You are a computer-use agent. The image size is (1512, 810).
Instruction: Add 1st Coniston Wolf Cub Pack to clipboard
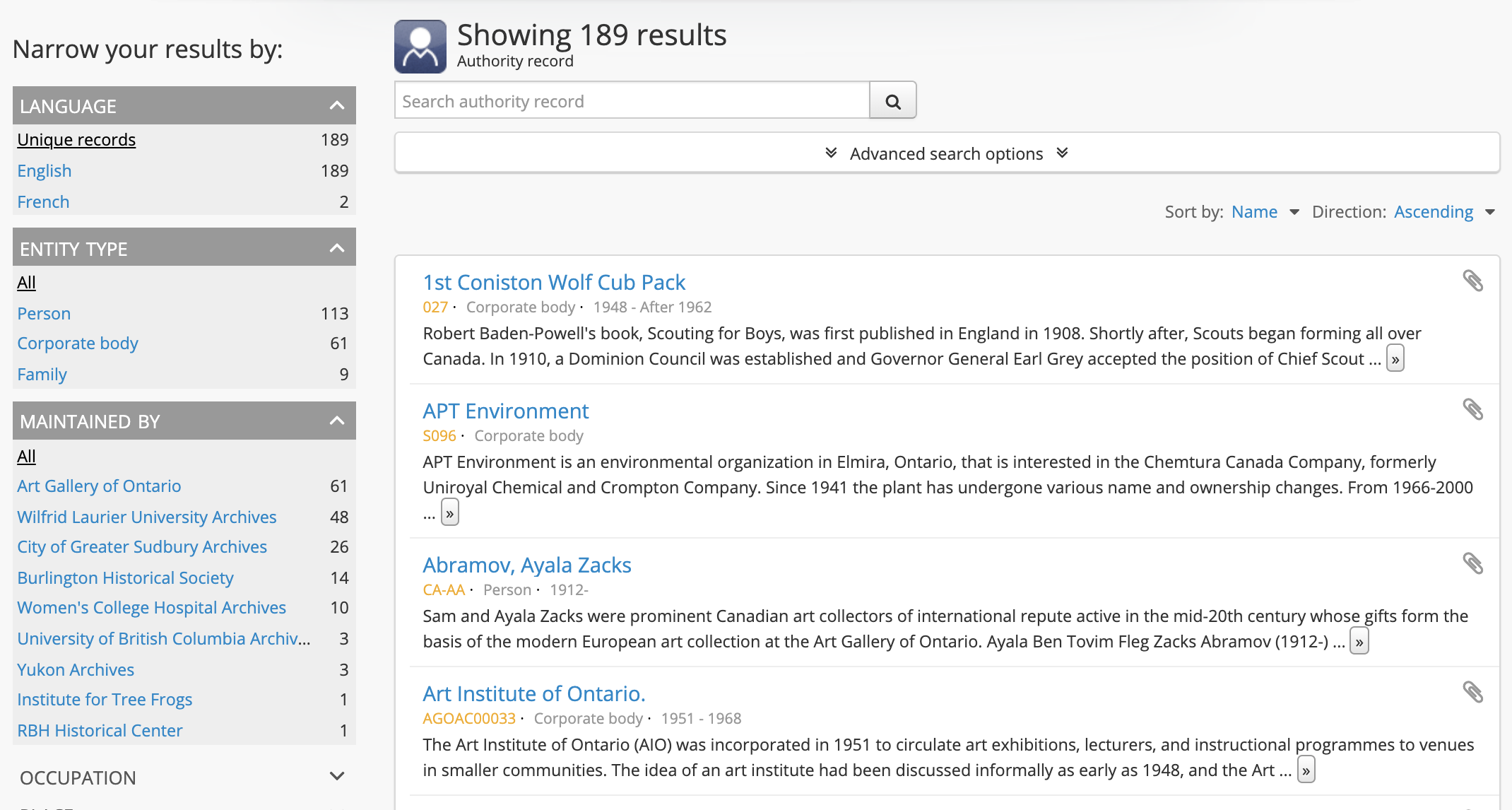[1472, 281]
